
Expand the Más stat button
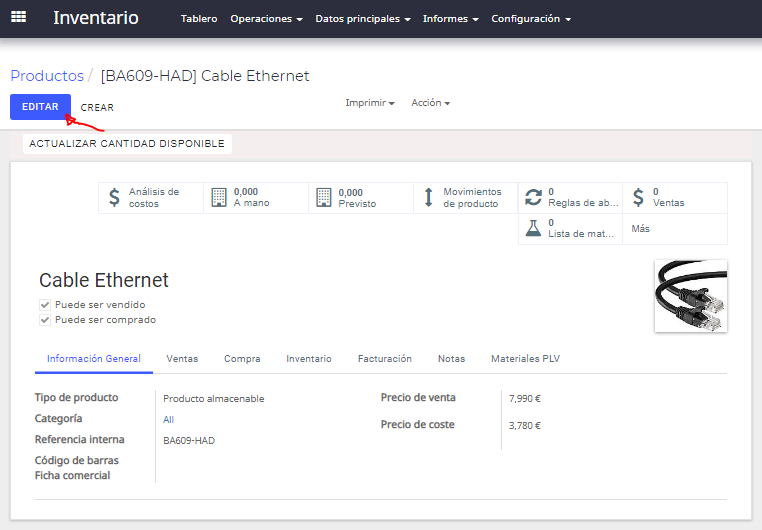pyautogui.click(x=675, y=228)
